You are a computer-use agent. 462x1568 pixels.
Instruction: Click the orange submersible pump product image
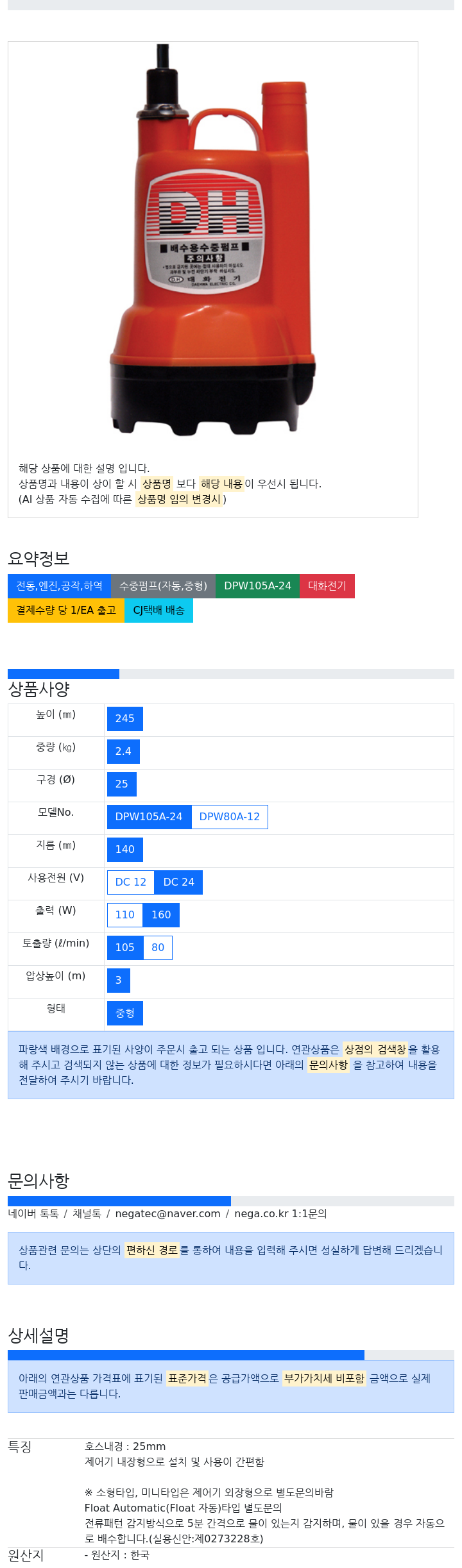click(212, 240)
